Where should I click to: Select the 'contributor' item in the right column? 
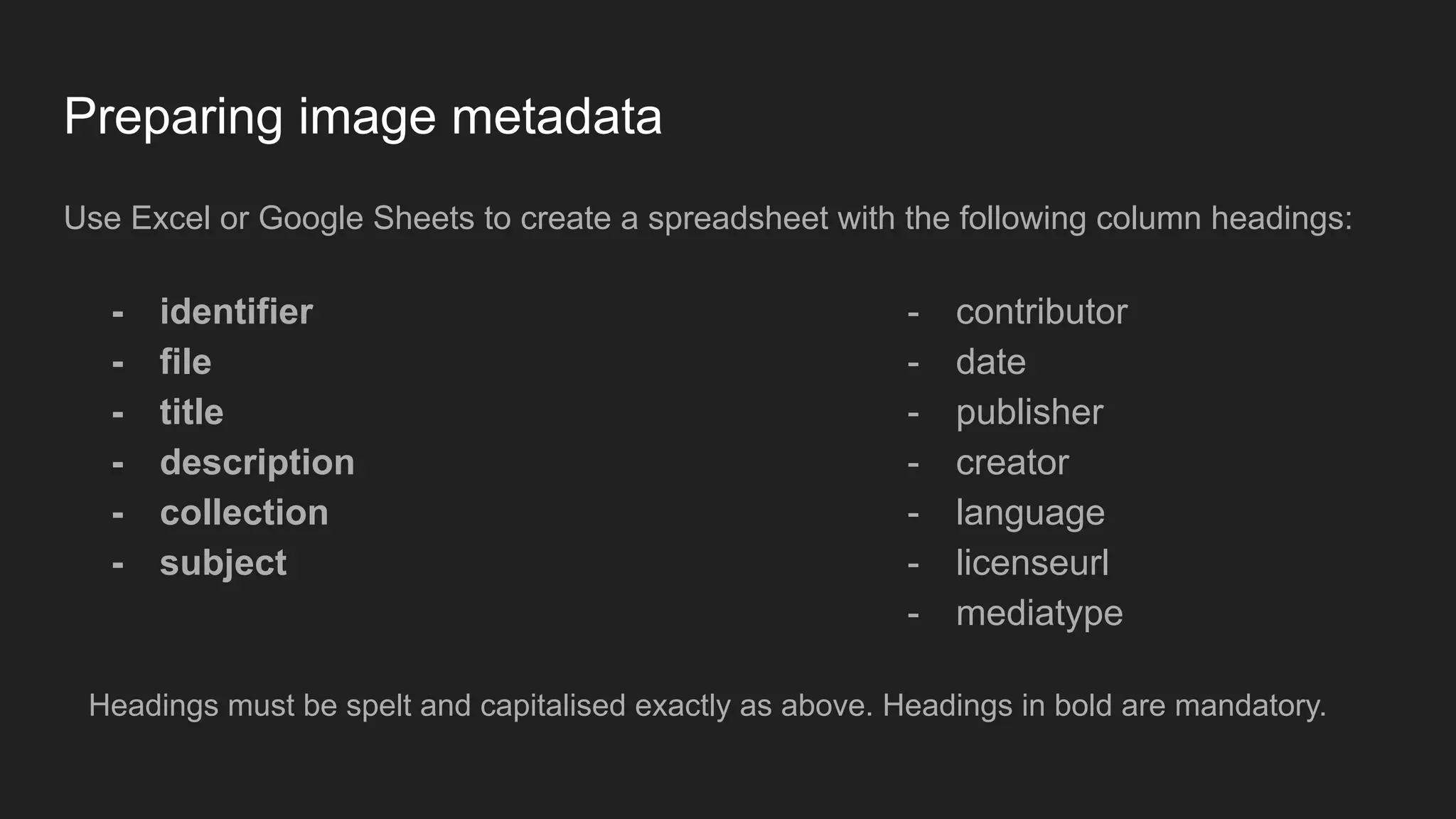(1041, 312)
